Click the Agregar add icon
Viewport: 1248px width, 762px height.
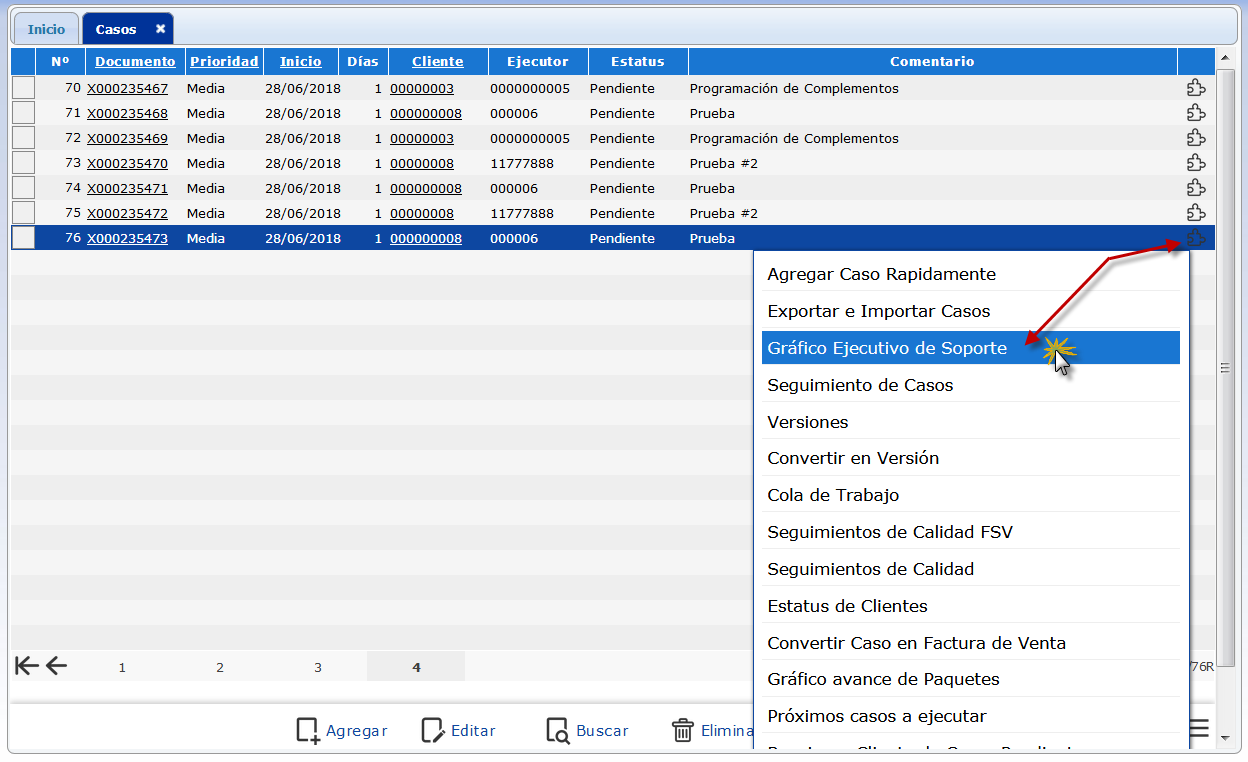tap(308, 731)
